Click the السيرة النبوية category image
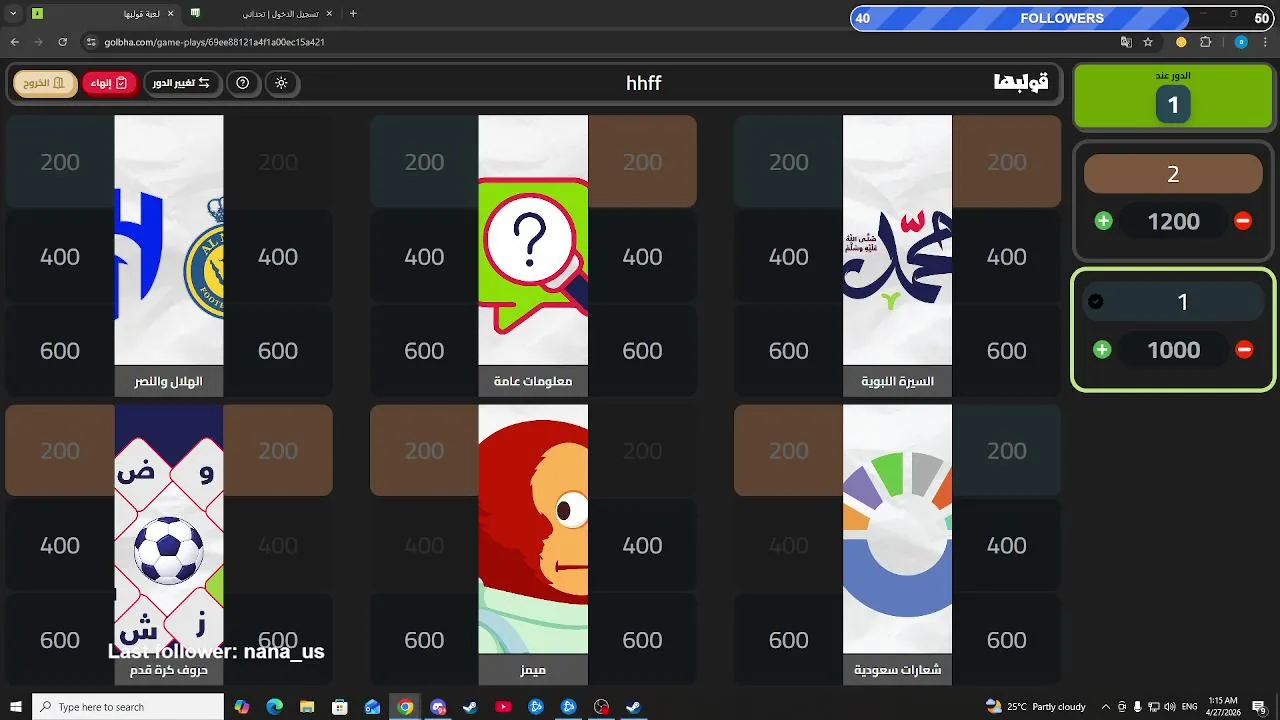This screenshot has height=720, width=1280. [x=897, y=240]
